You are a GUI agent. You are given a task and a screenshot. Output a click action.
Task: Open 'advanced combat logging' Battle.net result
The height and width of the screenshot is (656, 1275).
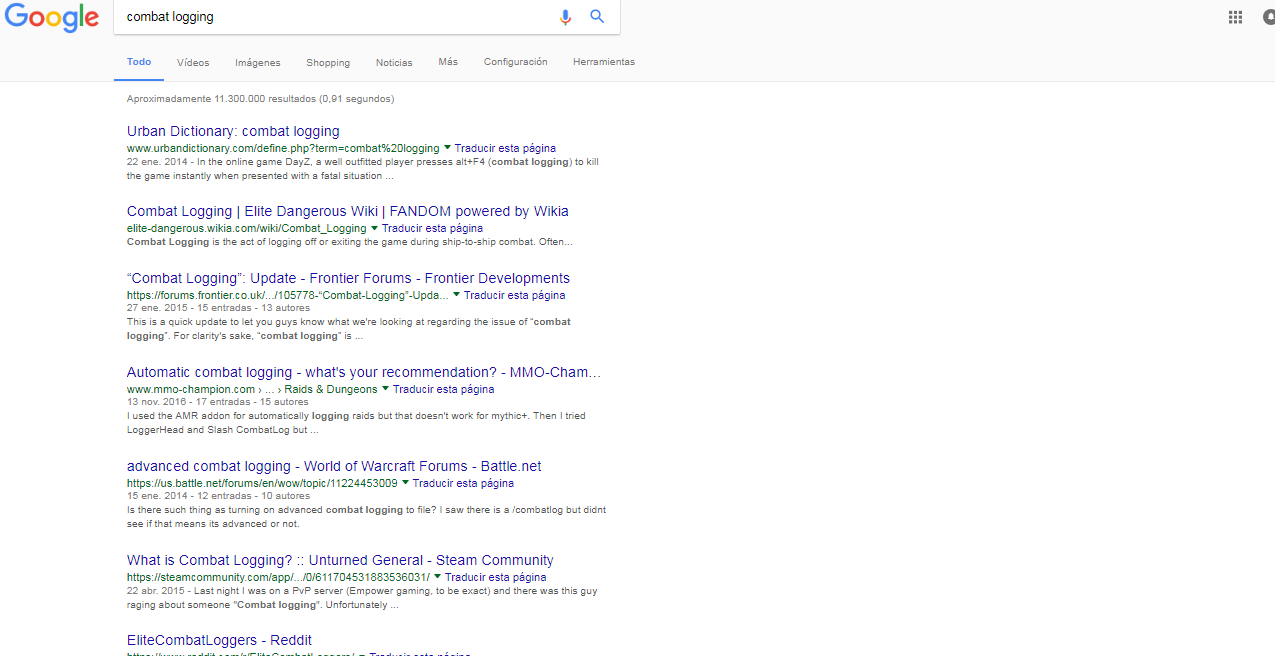click(334, 466)
